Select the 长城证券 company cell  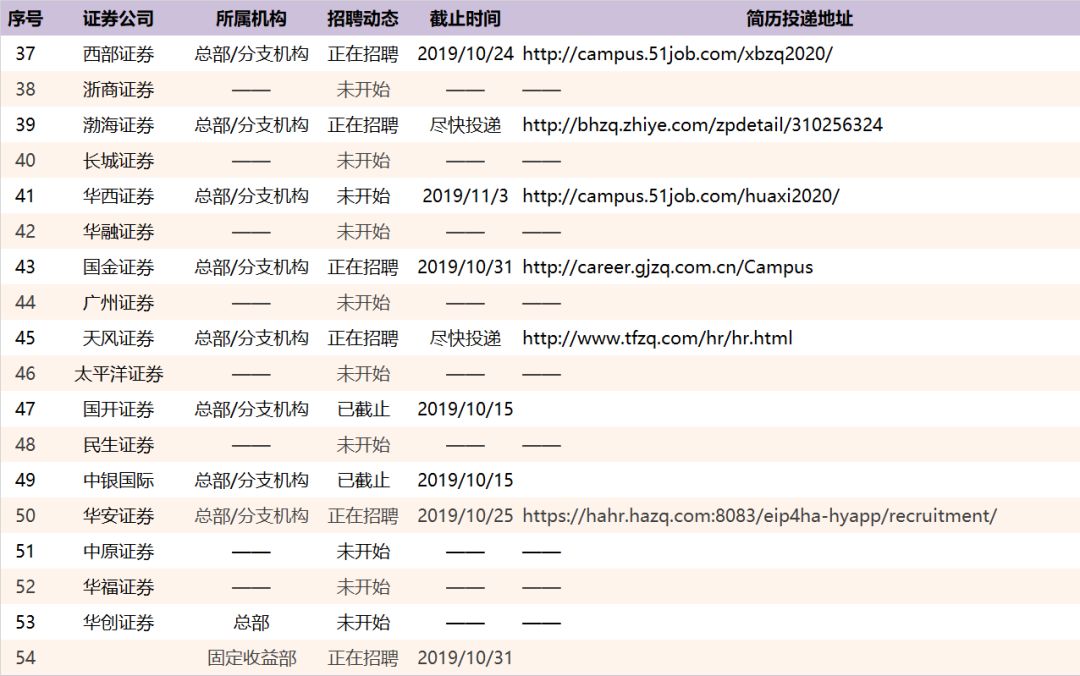click(118, 161)
